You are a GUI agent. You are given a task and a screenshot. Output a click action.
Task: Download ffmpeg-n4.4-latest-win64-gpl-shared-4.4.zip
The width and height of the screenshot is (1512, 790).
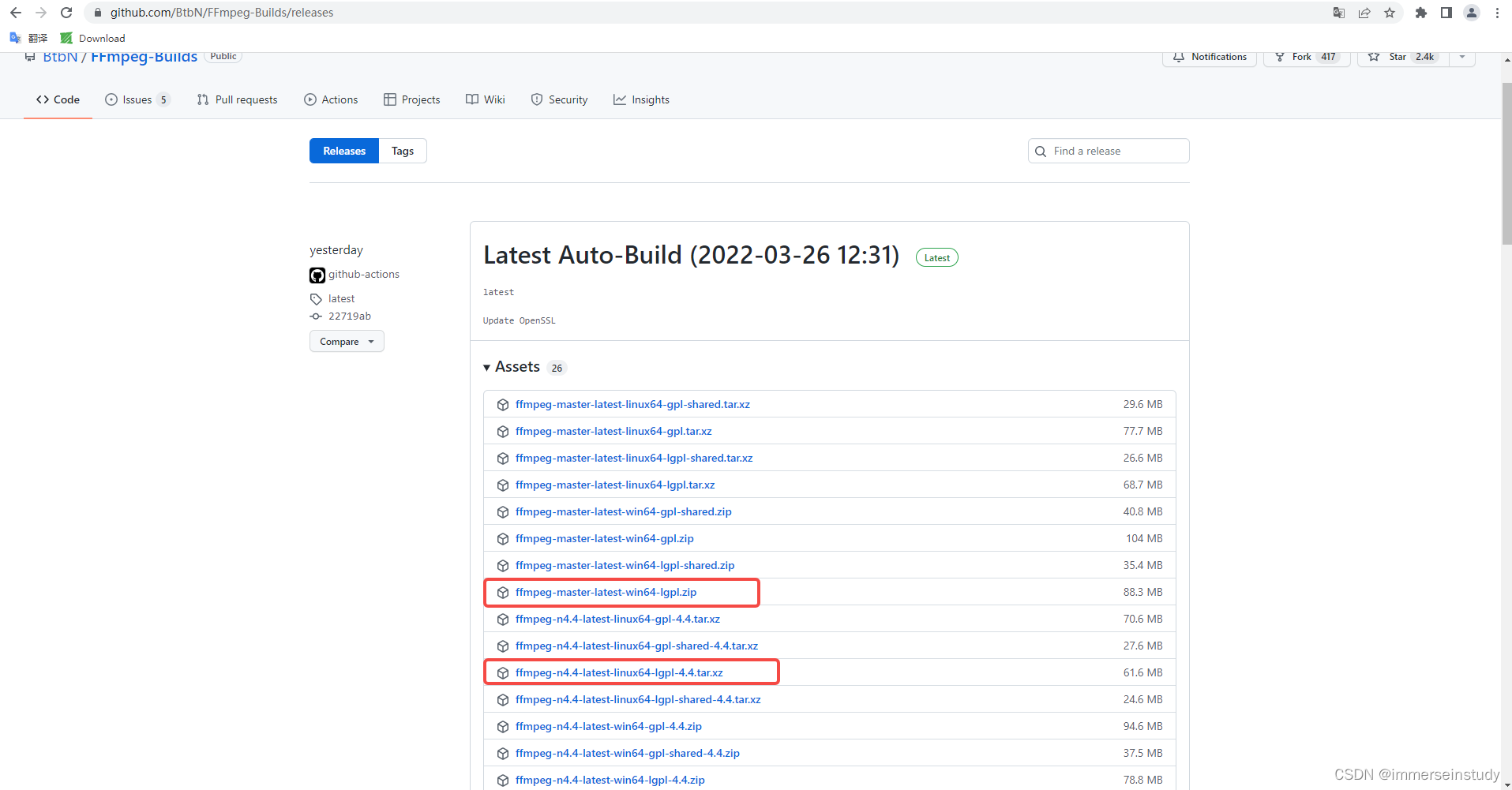pos(628,753)
